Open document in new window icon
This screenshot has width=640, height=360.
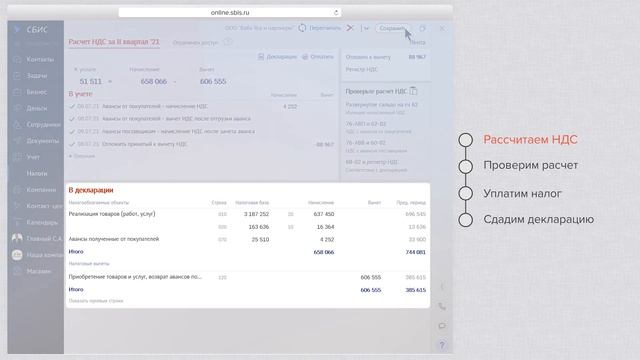pyautogui.click(x=422, y=28)
